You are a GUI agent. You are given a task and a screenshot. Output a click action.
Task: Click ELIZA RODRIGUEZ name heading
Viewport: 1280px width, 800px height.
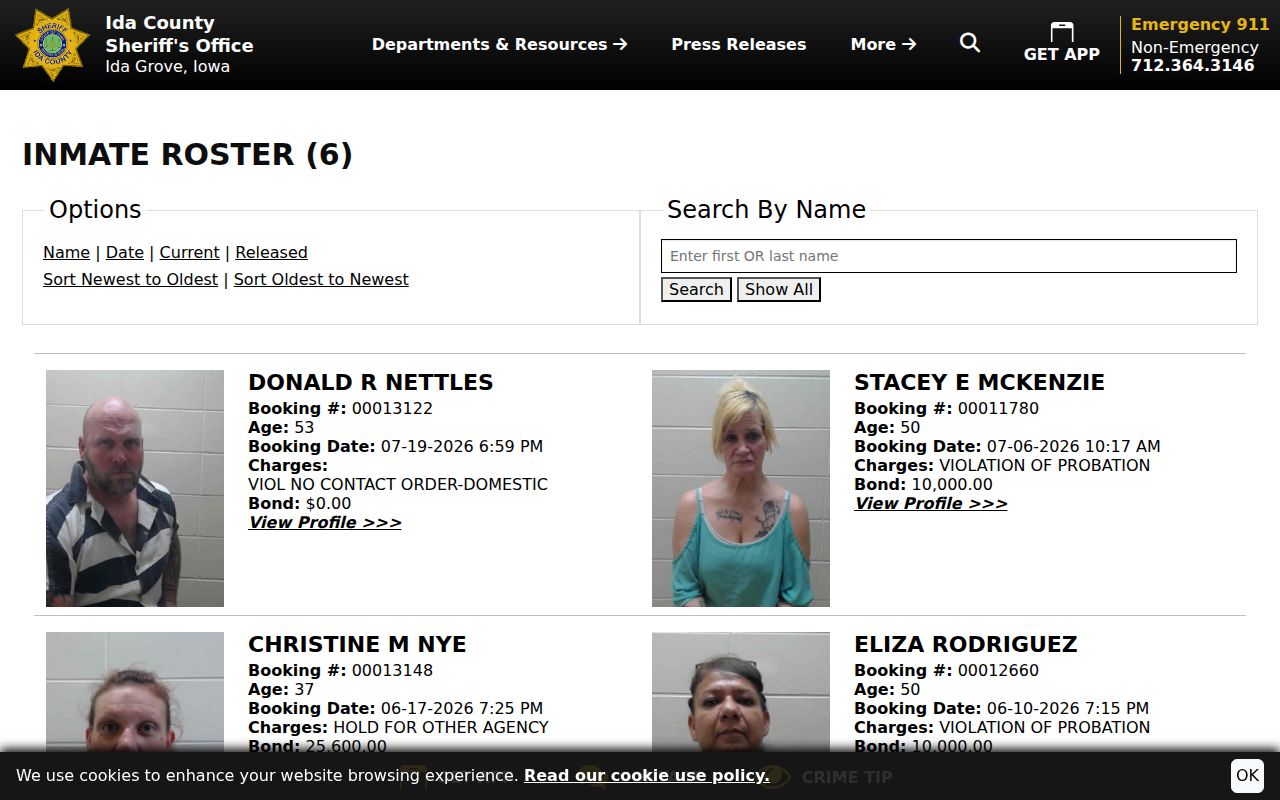[x=966, y=644]
